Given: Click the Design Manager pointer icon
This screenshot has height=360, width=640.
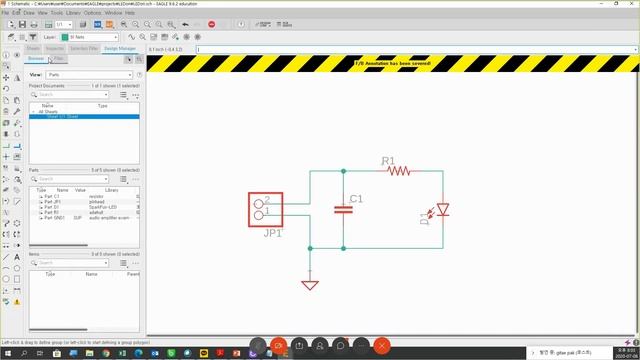Looking at the screenshot, I should coord(128,60).
